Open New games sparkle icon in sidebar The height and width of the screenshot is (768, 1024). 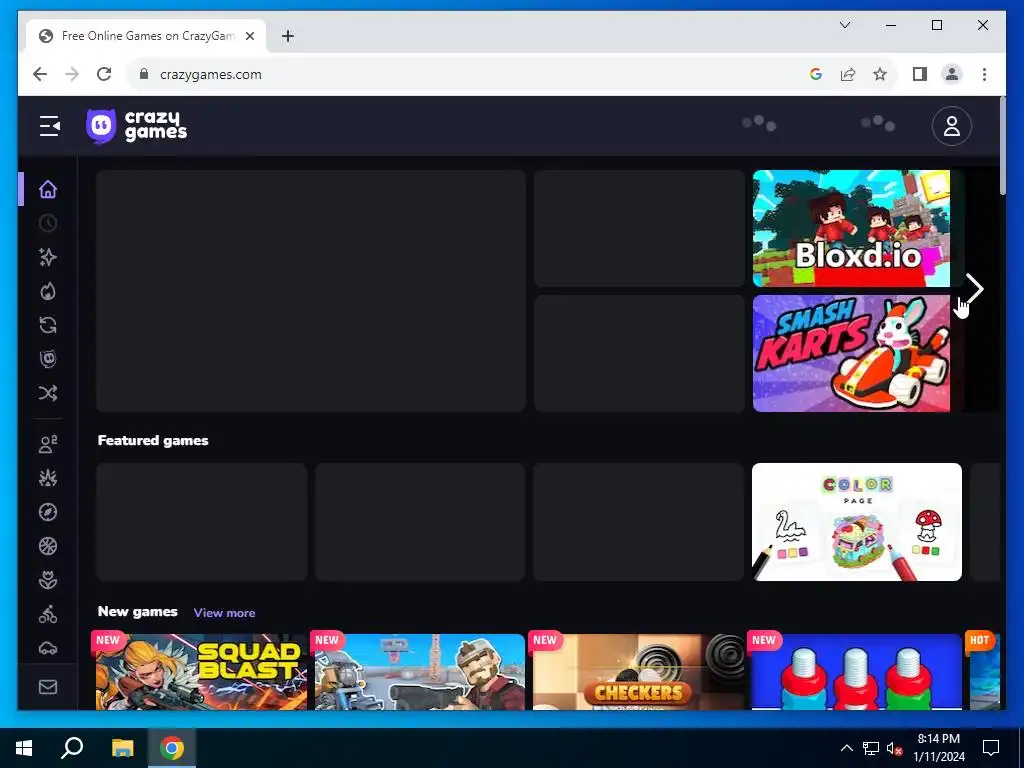48,257
